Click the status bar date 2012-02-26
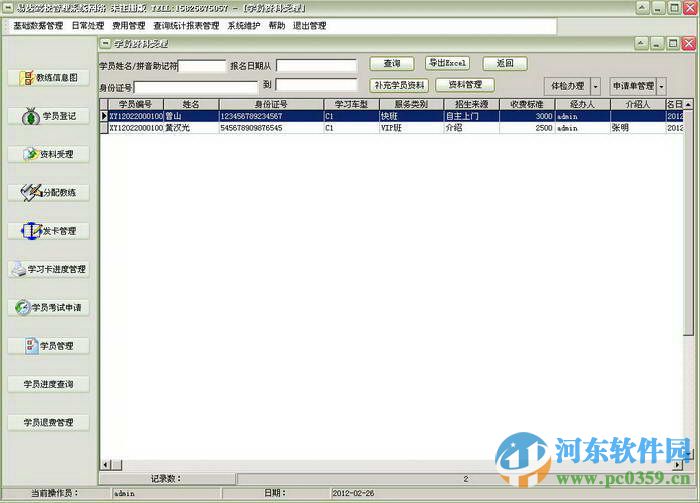700x503 pixels. pyautogui.click(x=353, y=493)
